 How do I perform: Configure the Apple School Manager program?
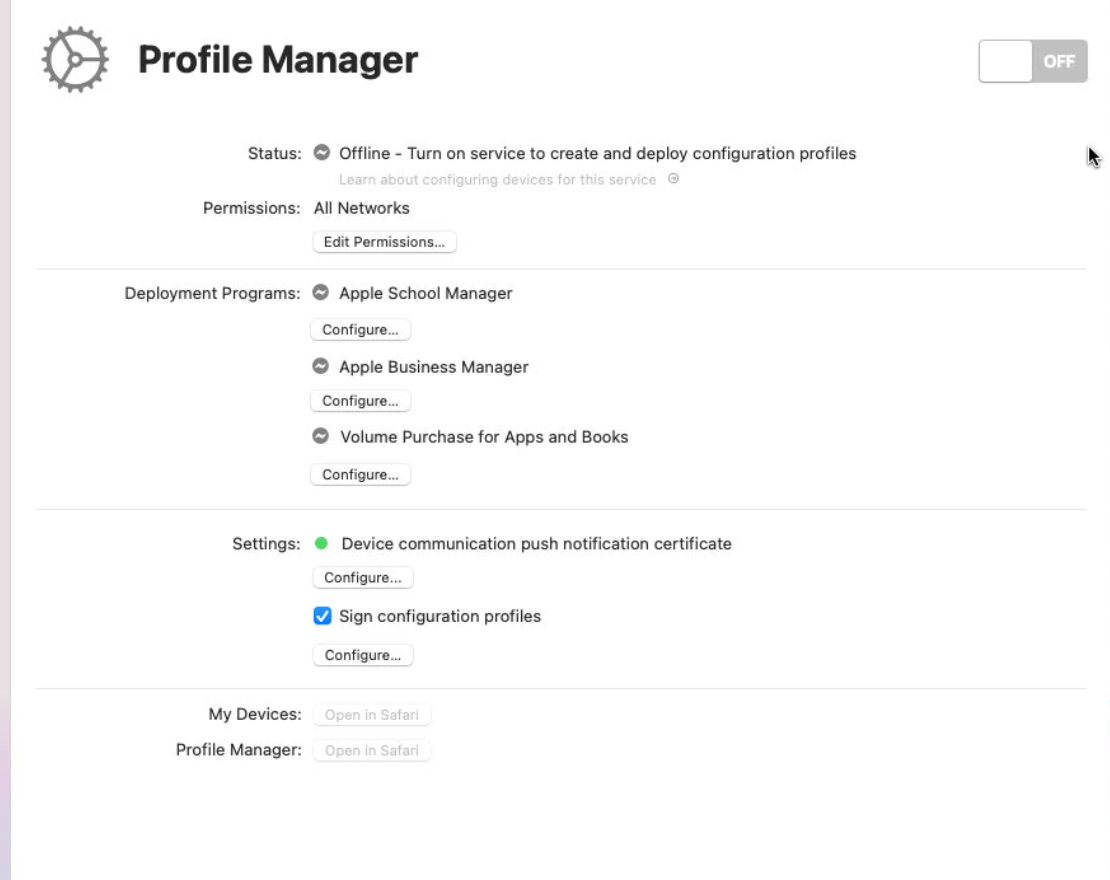tap(360, 330)
